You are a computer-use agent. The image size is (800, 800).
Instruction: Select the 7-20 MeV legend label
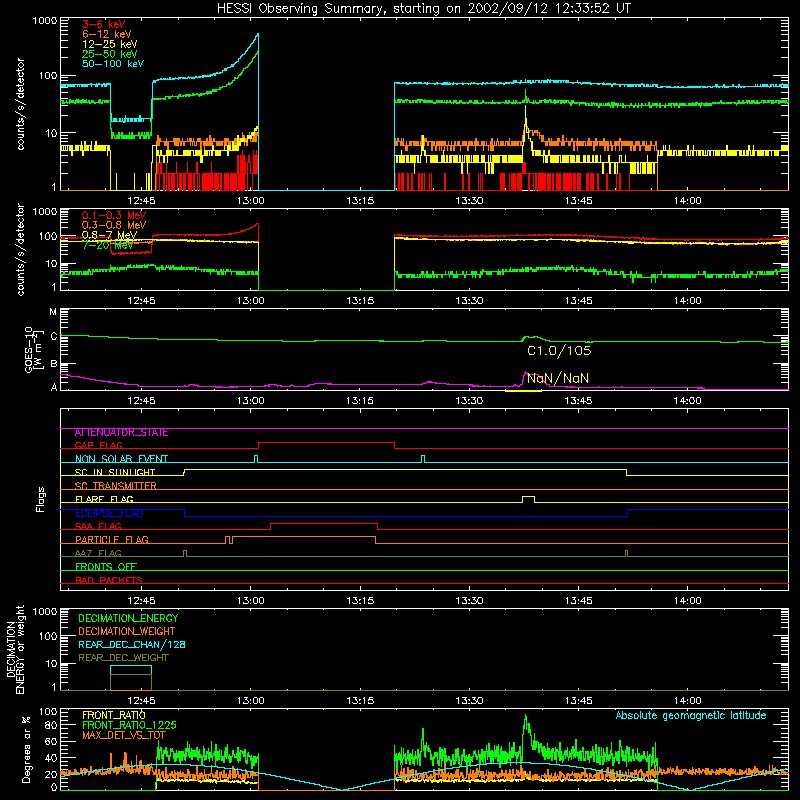click(108, 245)
